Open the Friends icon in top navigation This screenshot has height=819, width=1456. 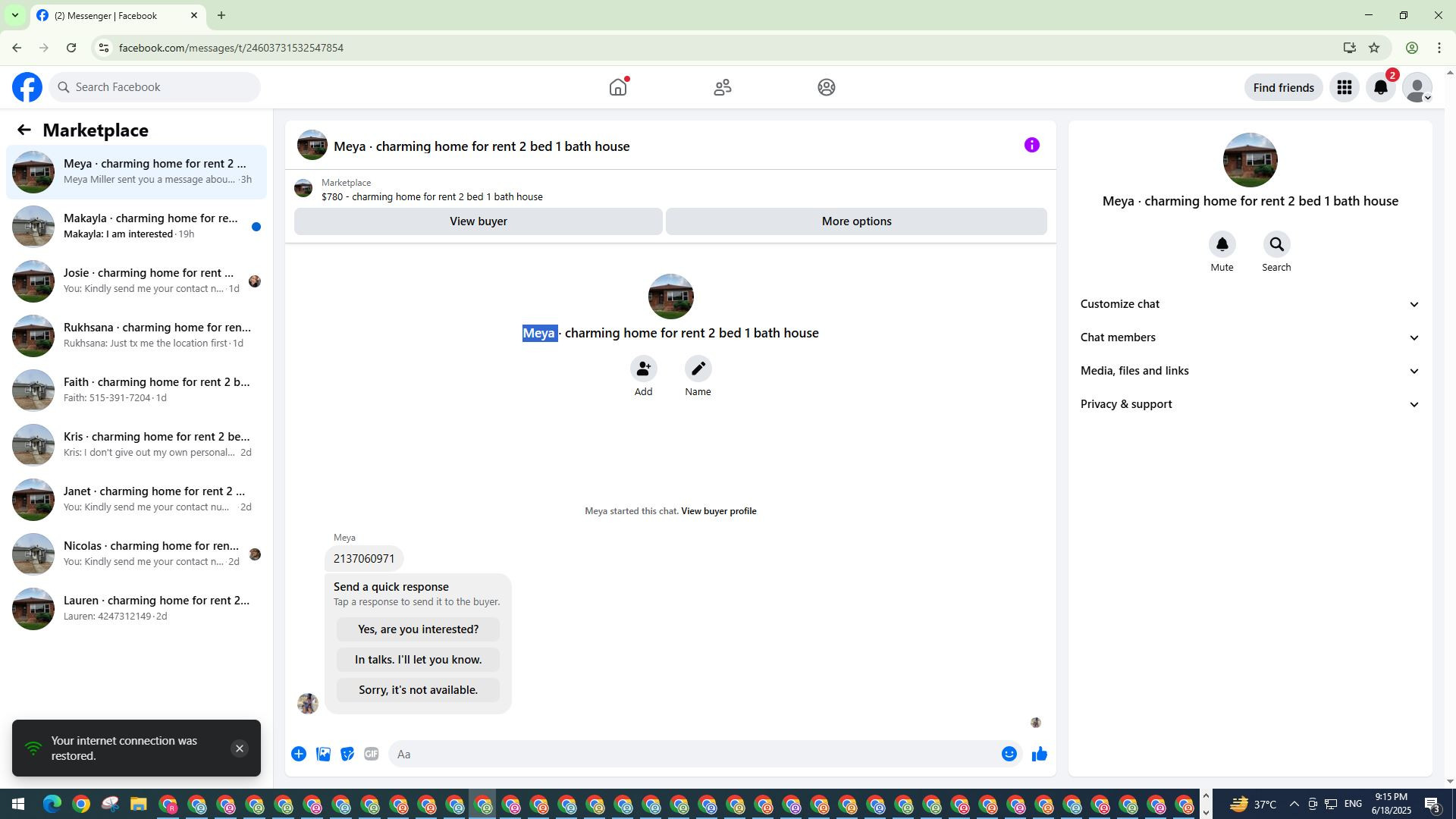click(723, 87)
